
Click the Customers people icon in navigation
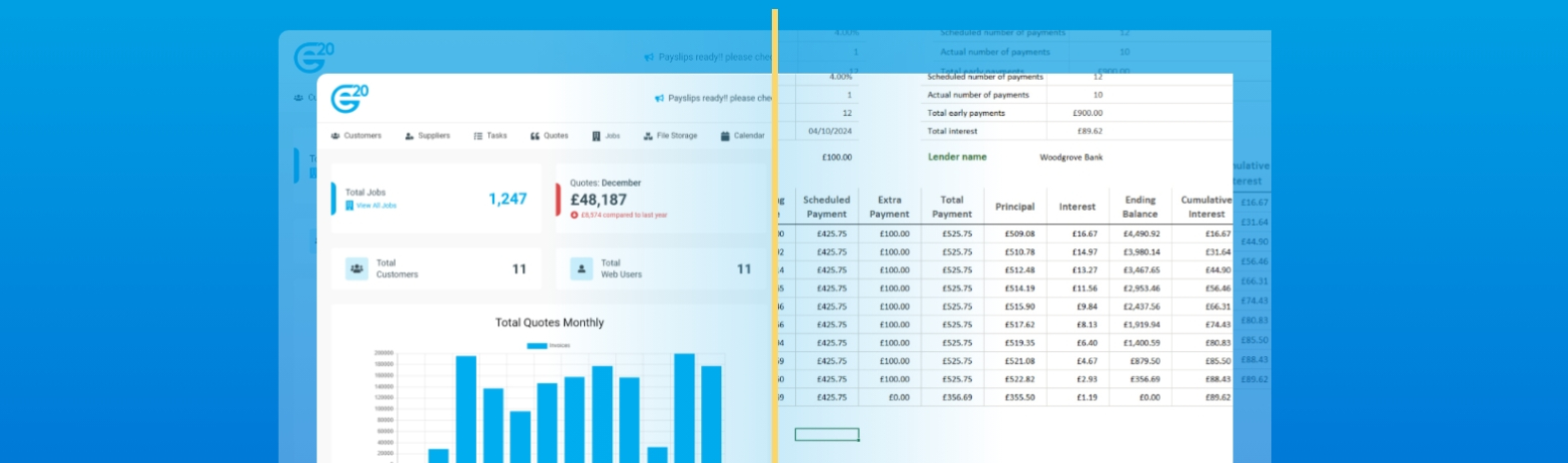coord(336,136)
